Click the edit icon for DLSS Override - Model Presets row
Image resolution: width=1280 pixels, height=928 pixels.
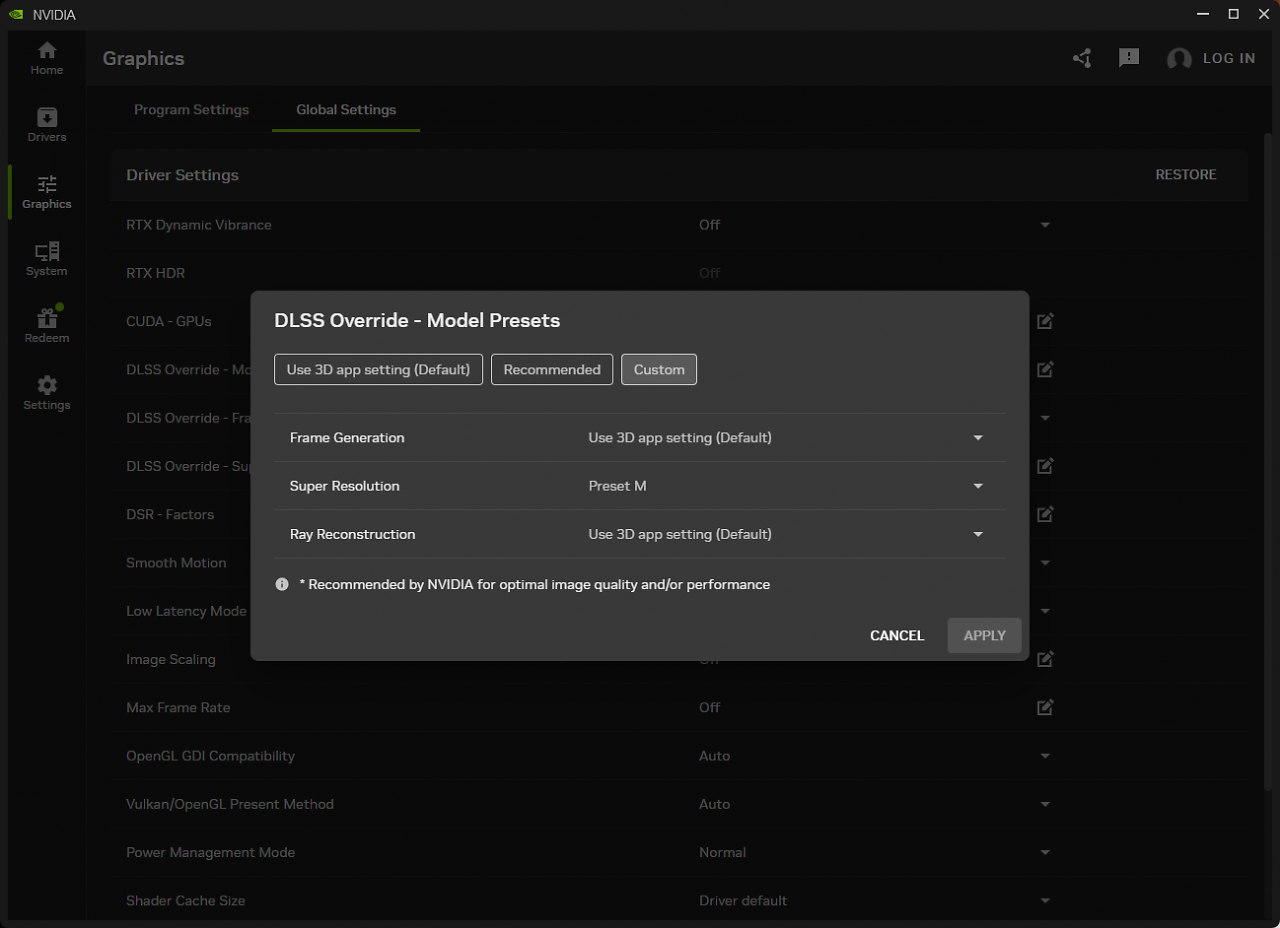click(1045, 369)
